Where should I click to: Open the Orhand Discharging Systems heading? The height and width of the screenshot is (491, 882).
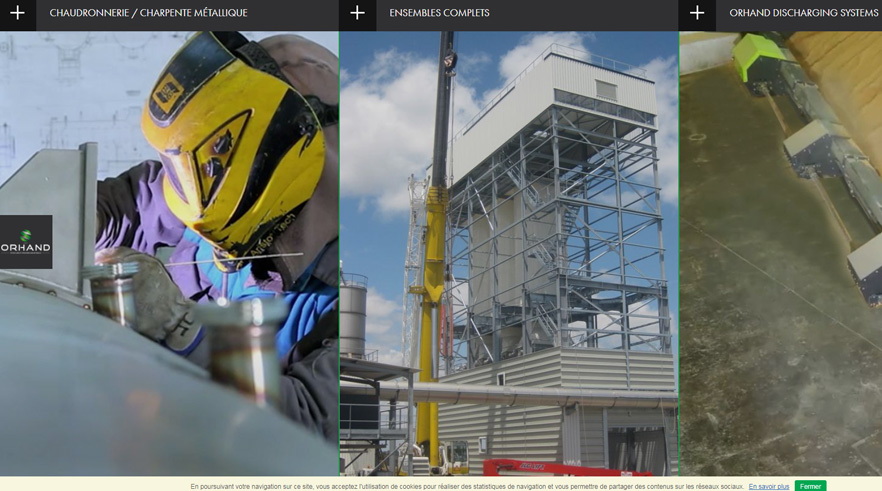(x=804, y=13)
